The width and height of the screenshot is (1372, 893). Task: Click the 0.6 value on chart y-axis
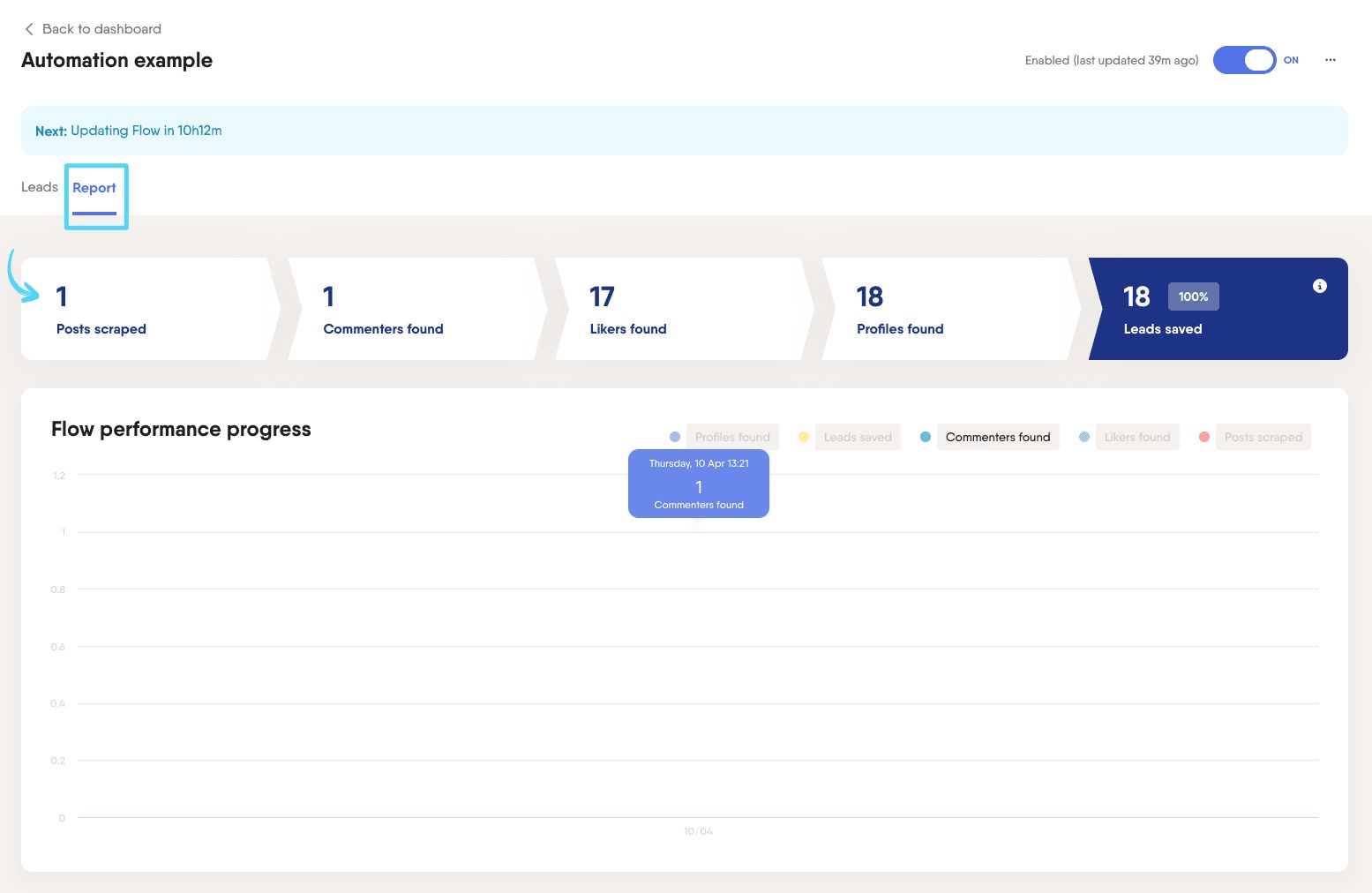[58, 647]
